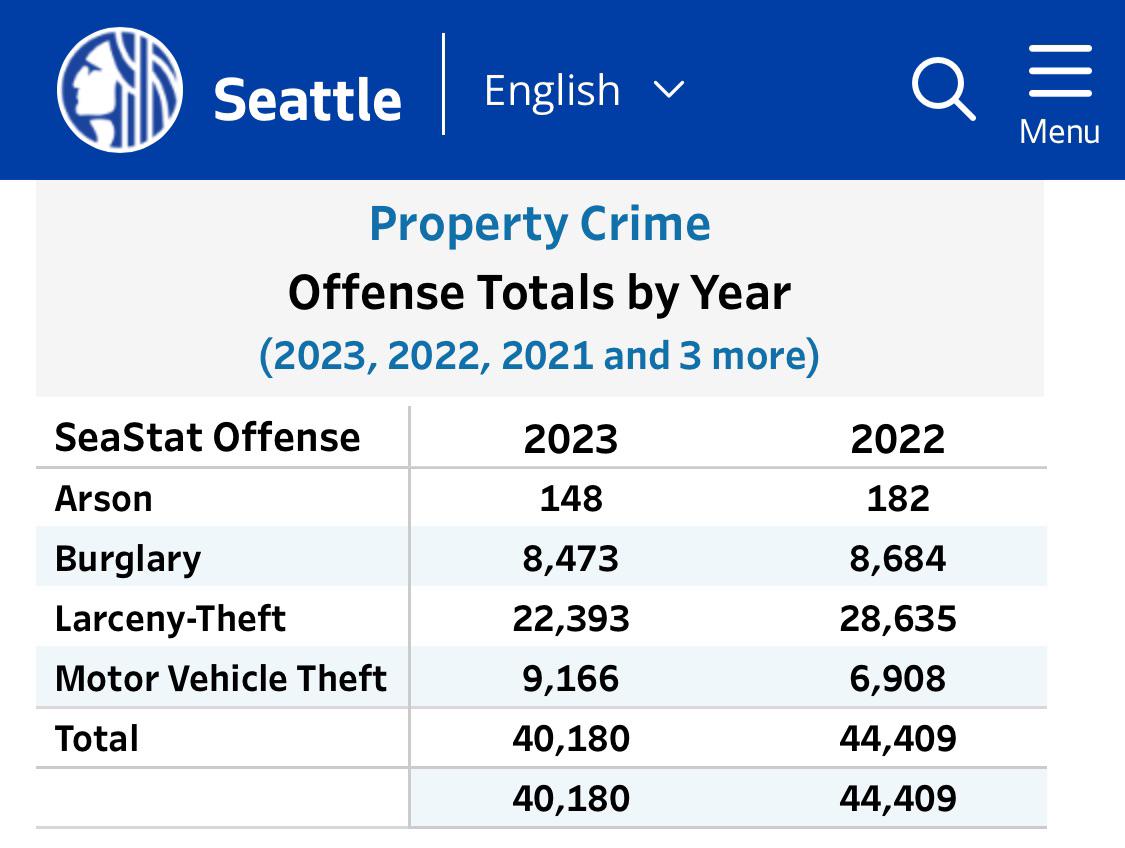Select the 44,409 total for 2022
Viewport: 1125px width, 848px height.
pos(898,738)
